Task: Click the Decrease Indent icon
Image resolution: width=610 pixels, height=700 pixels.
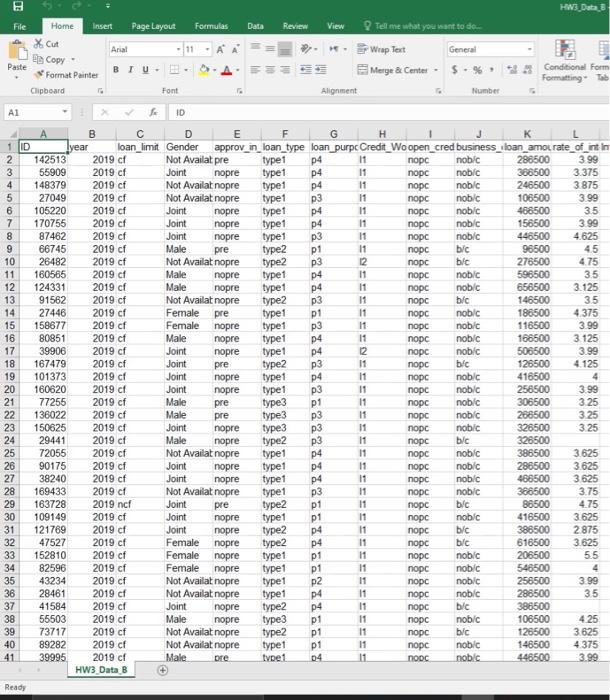Action: pos(305,70)
